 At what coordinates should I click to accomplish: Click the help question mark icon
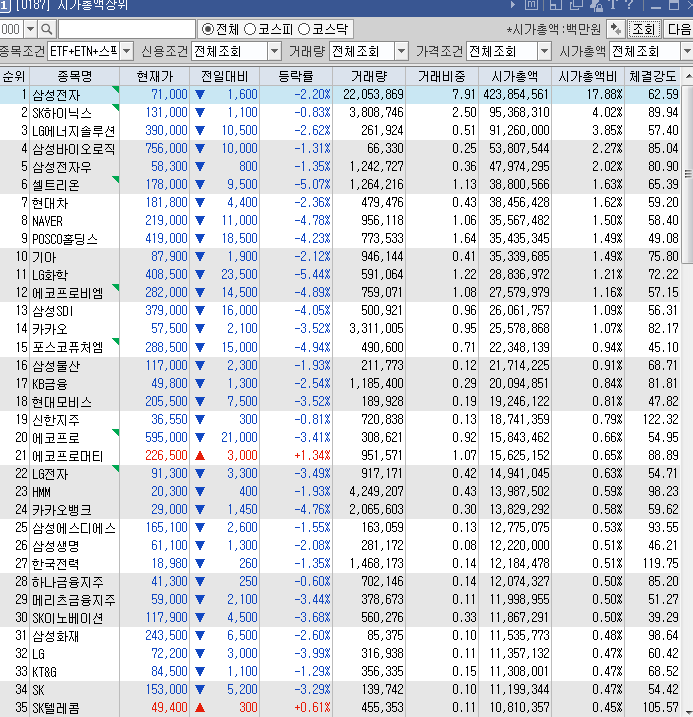pyautogui.click(x=629, y=5)
